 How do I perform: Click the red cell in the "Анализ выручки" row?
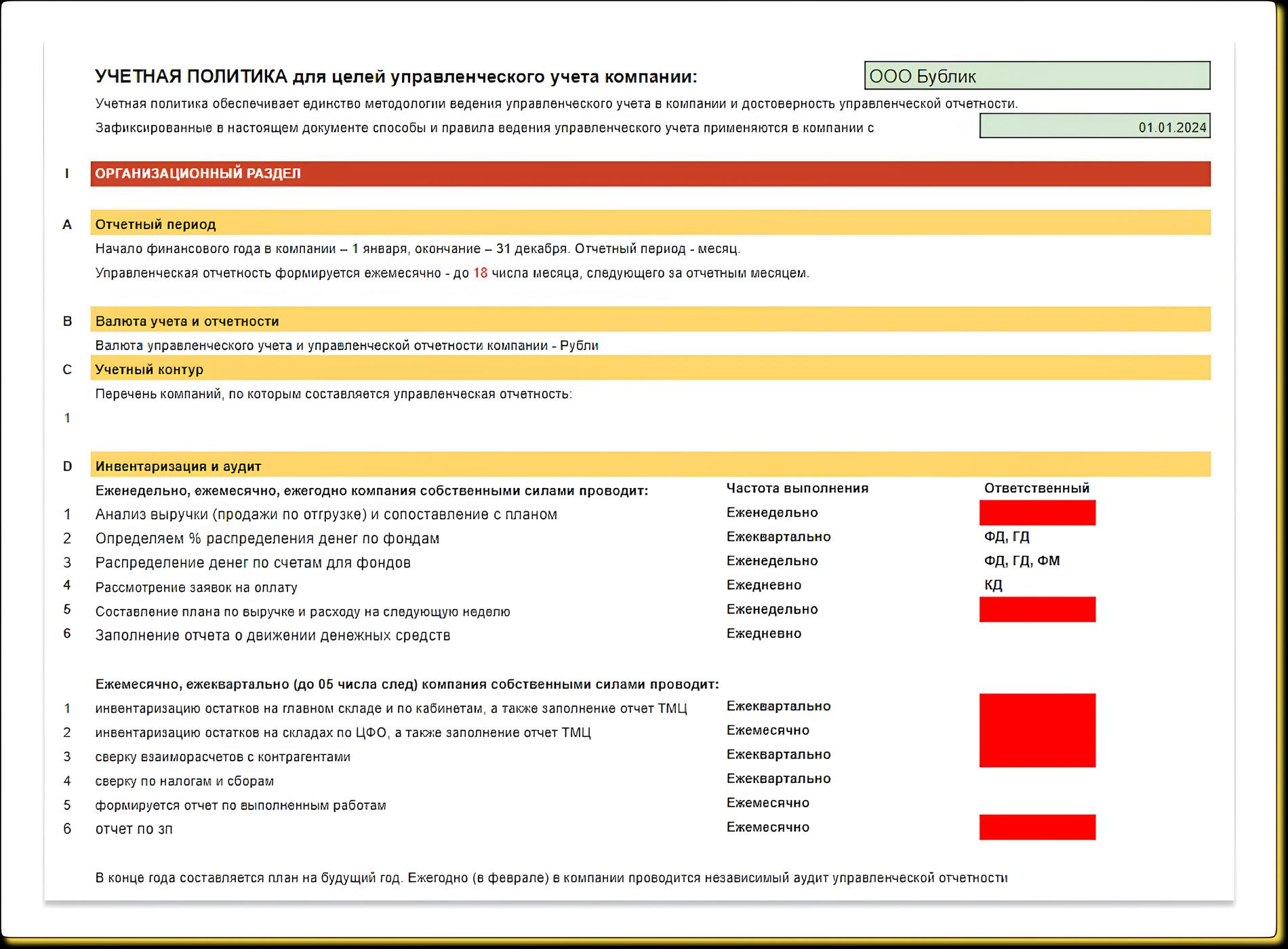pos(1037,513)
